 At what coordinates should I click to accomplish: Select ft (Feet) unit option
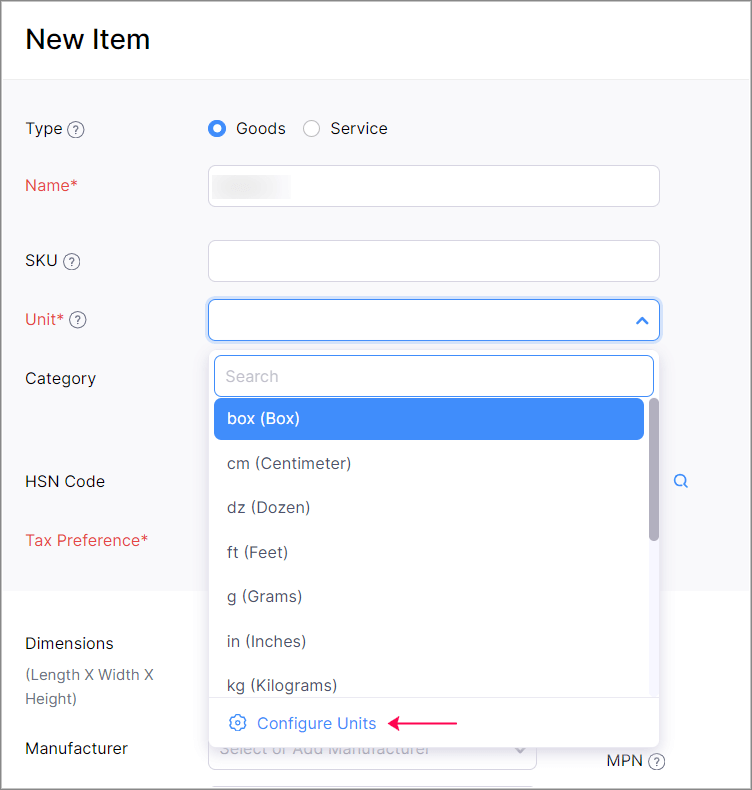pyautogui.click(x=429, y=552)
